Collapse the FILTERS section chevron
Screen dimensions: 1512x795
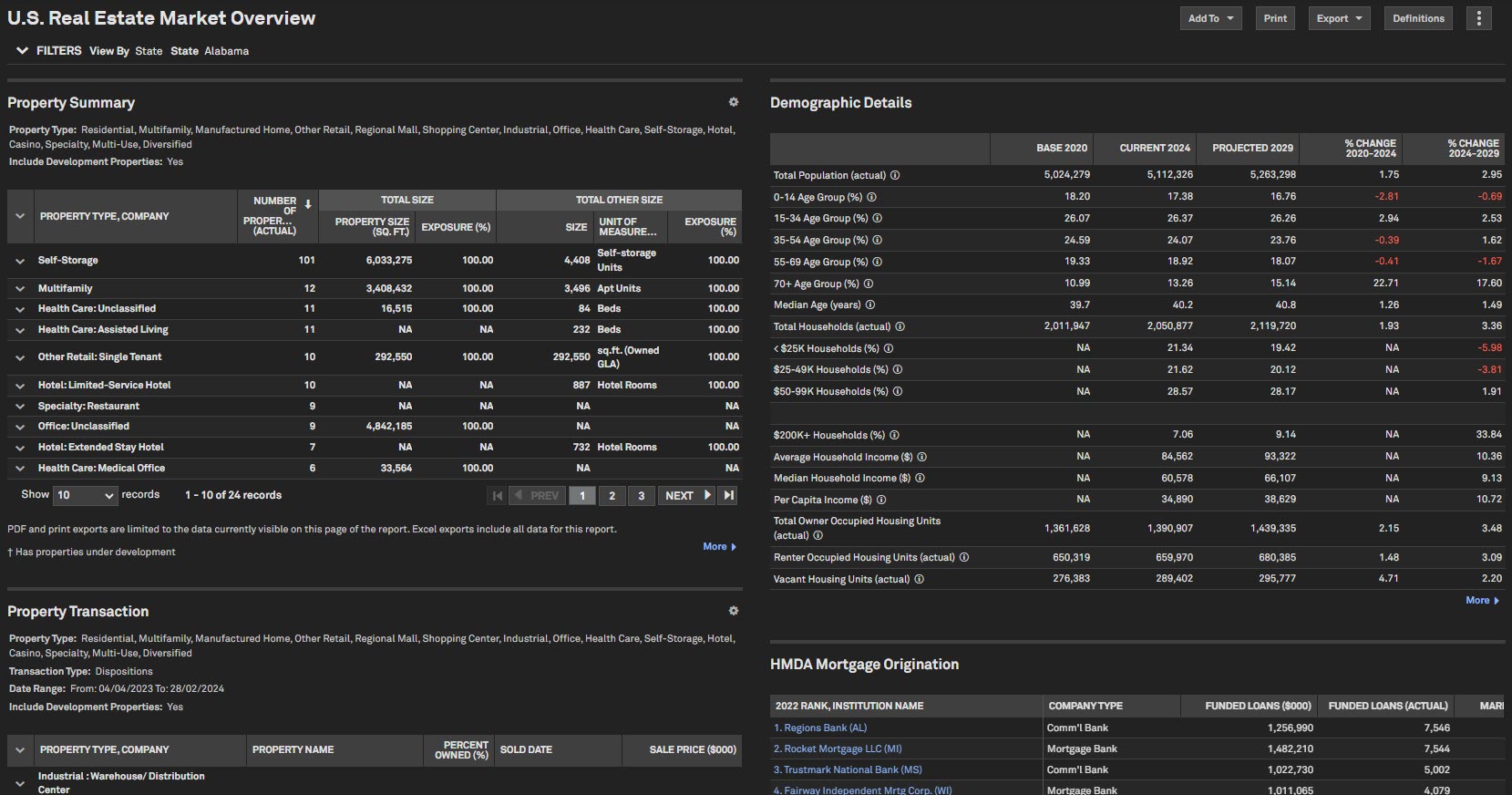pyautogui.click(x=22, y=51)
